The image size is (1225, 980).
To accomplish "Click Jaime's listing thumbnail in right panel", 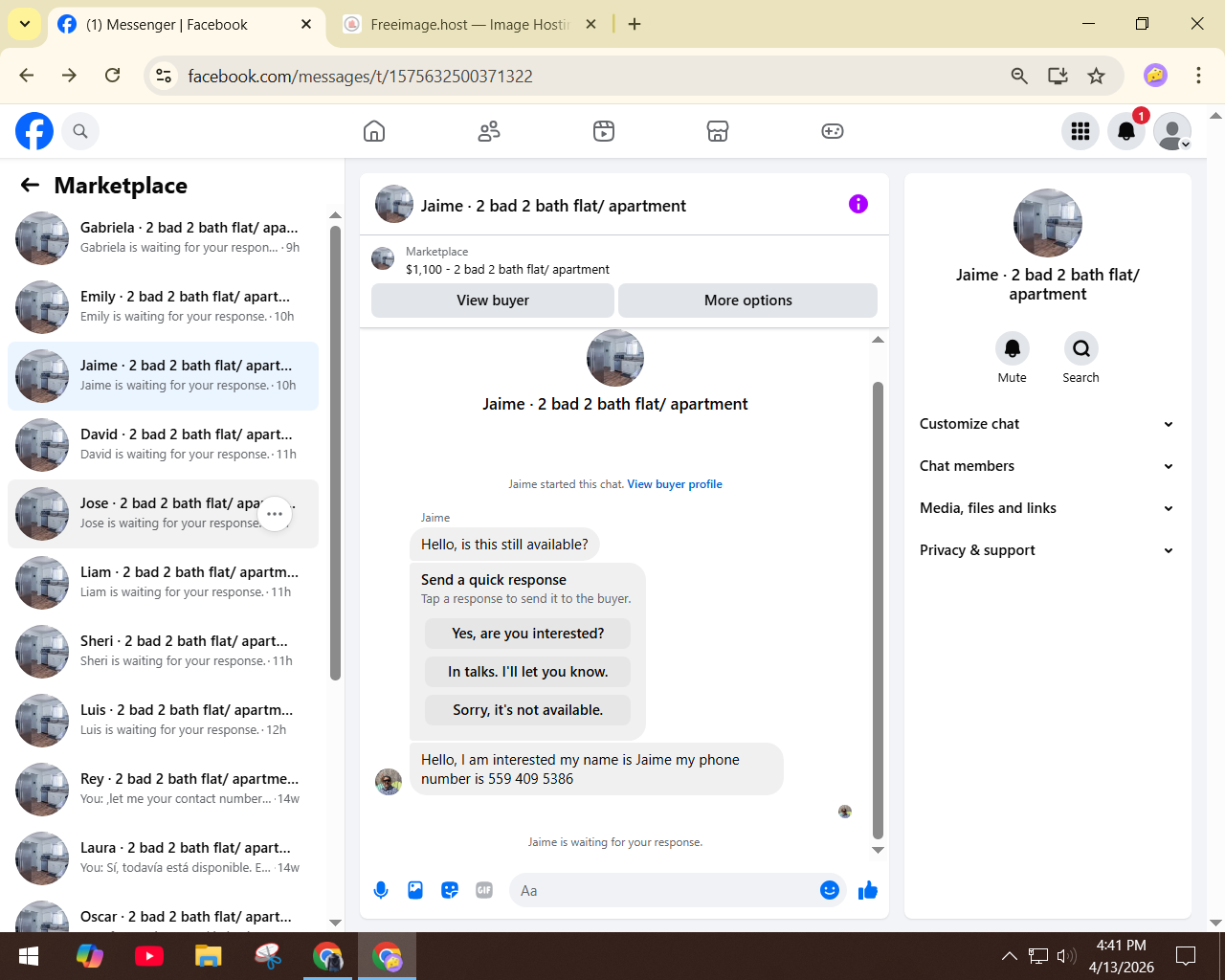I will 1048,223.
